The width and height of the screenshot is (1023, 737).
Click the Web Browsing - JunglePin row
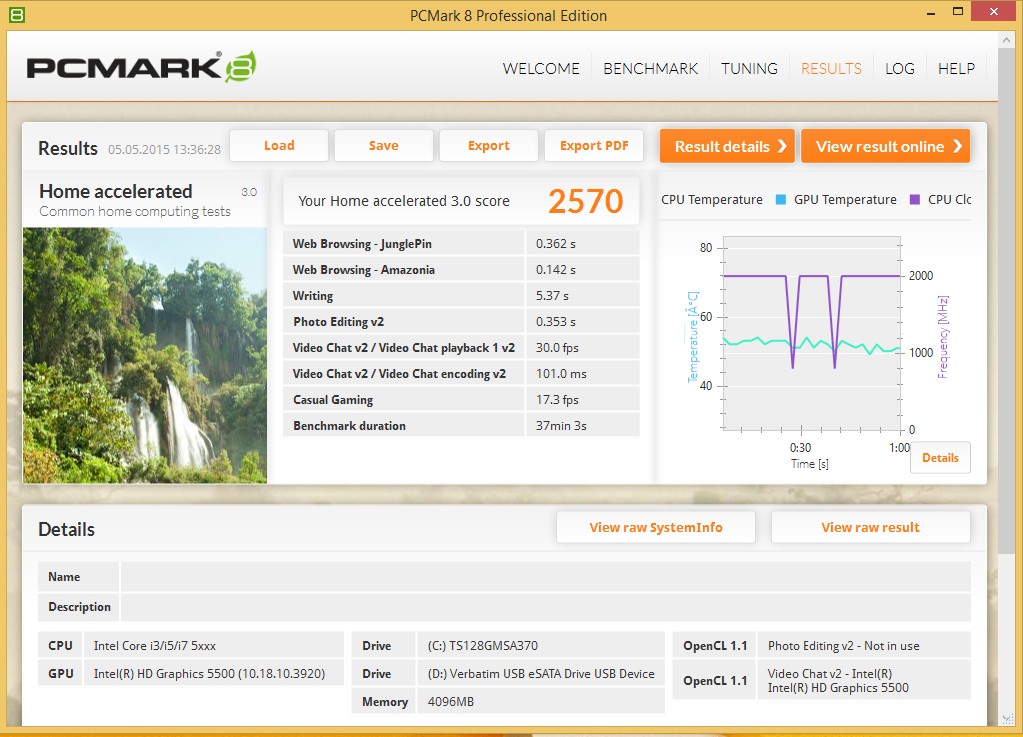pos(461,243)
